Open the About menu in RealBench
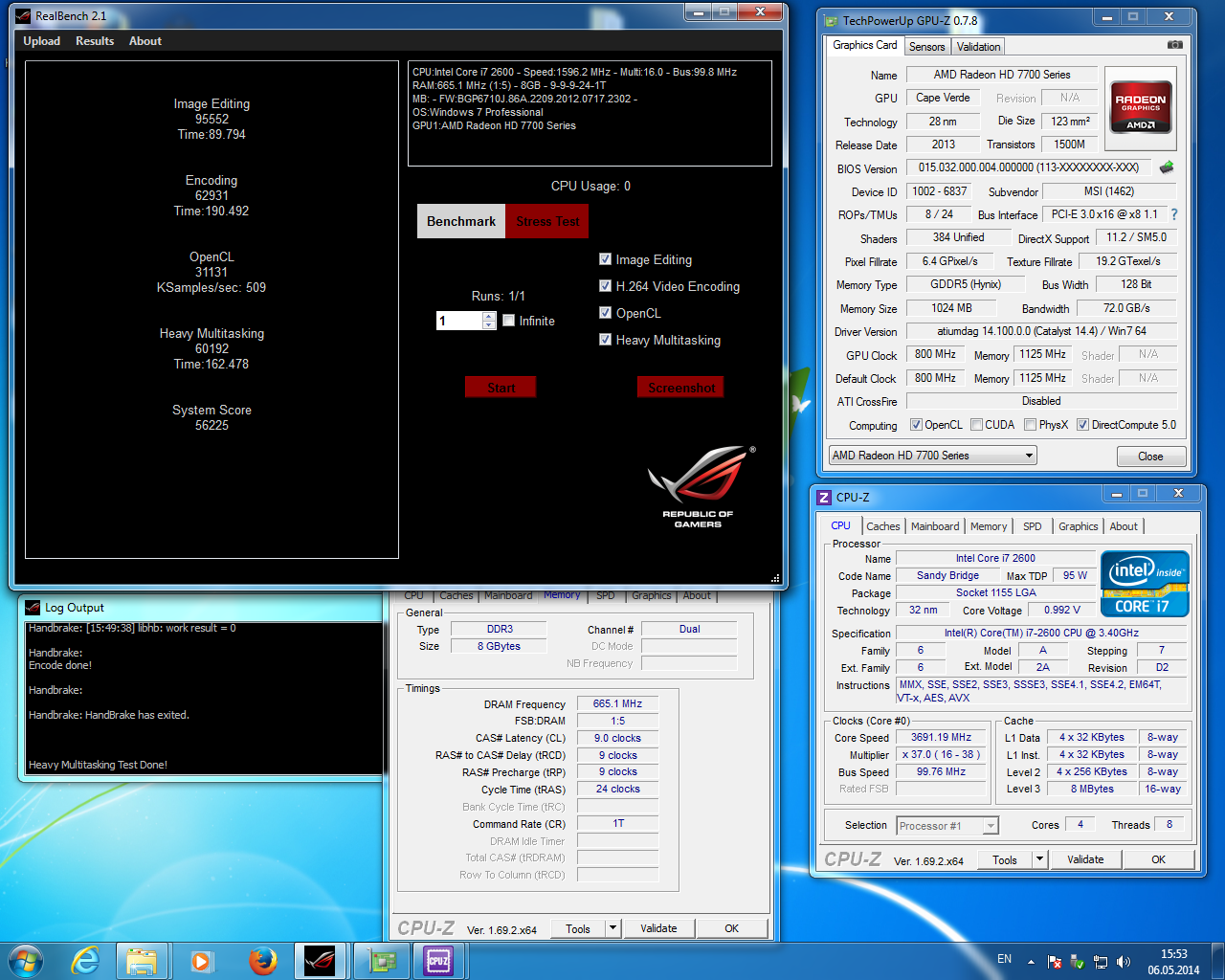1225x980 pixels. [145, 41]
